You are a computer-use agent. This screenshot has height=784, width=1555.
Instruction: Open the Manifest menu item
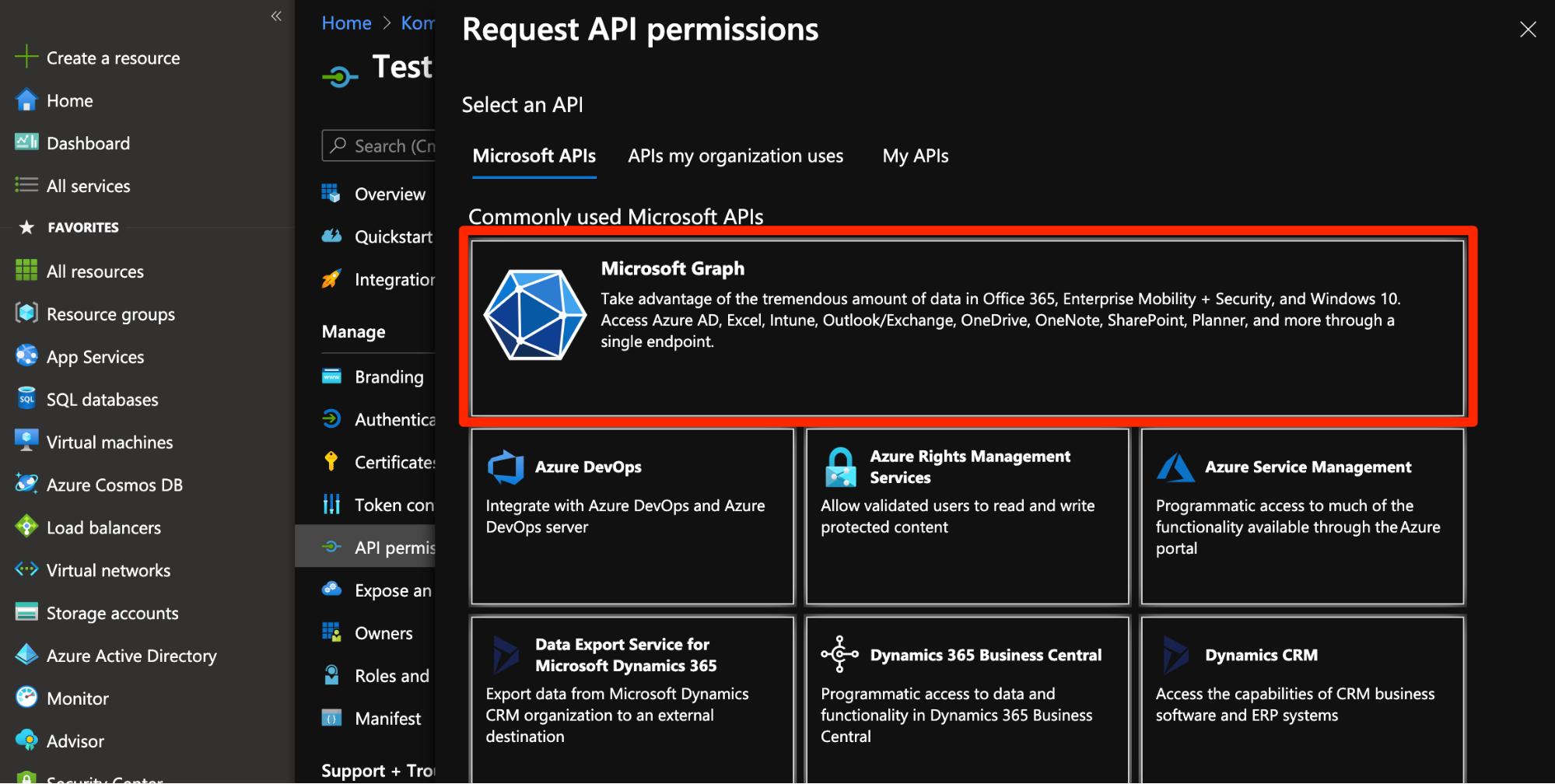[387, 719]
